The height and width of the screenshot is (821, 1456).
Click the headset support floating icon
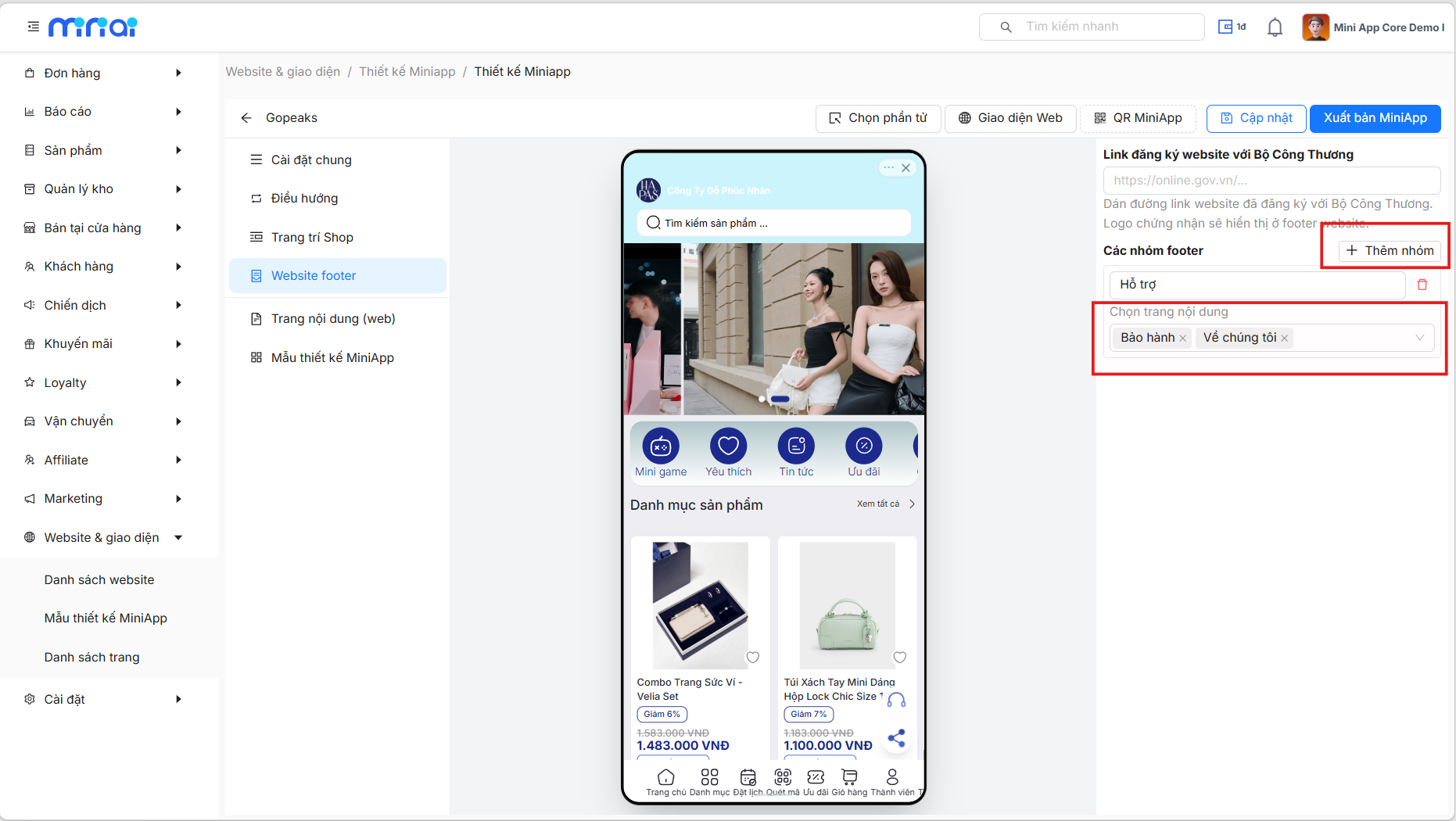point(897,700)
